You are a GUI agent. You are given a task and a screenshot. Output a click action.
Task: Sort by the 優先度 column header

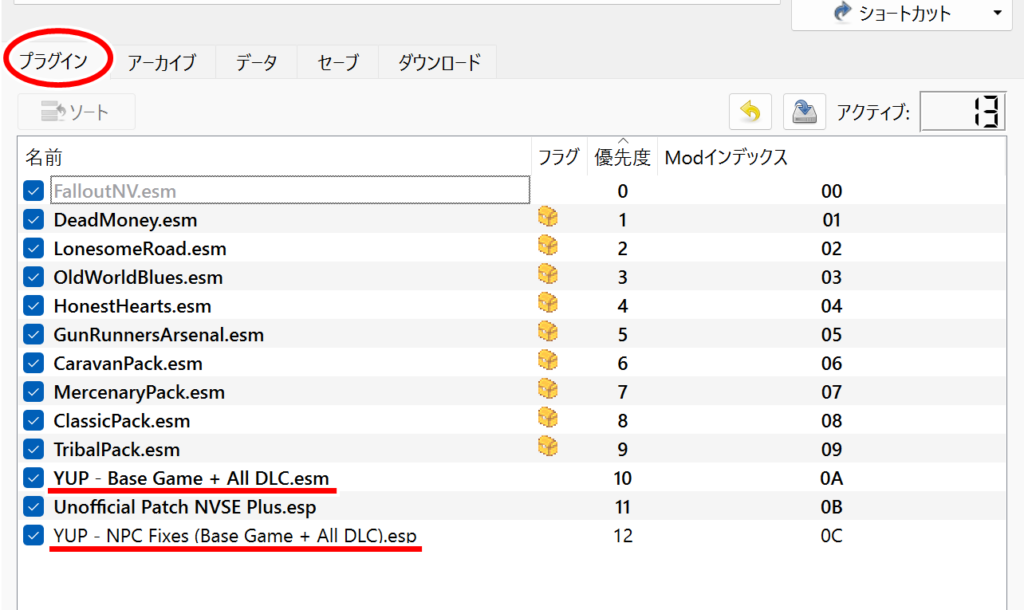tap(622, 157)
